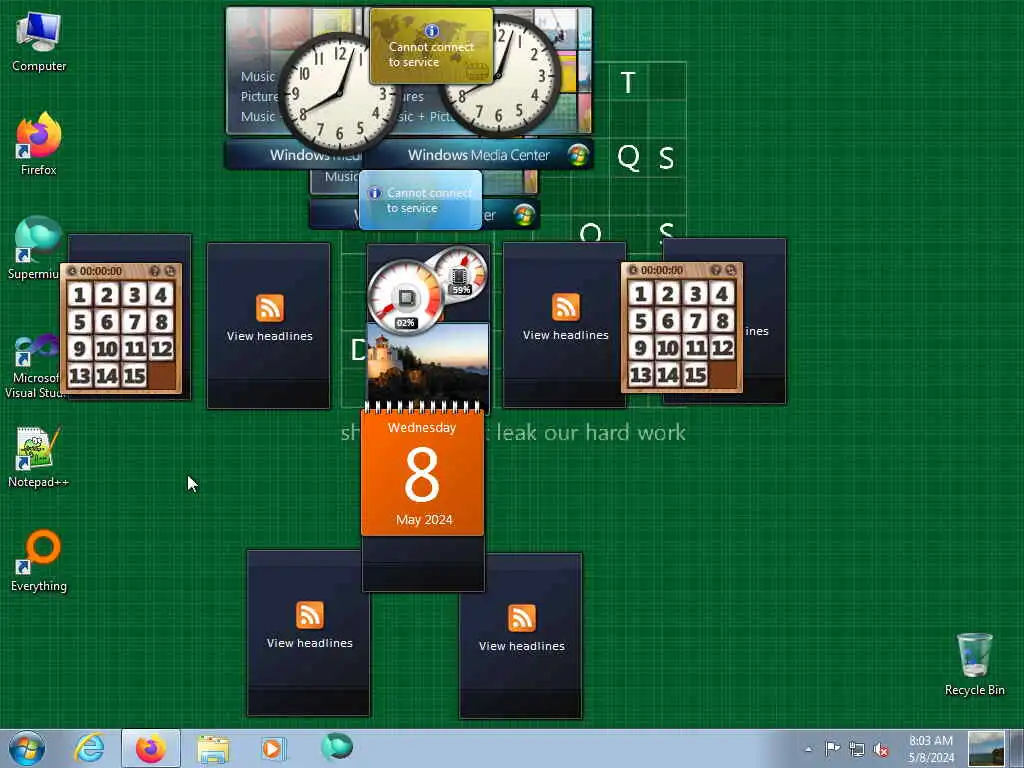Click "May 2024" on the calendar gadget

pyautogui.click(x=424, y=520)
